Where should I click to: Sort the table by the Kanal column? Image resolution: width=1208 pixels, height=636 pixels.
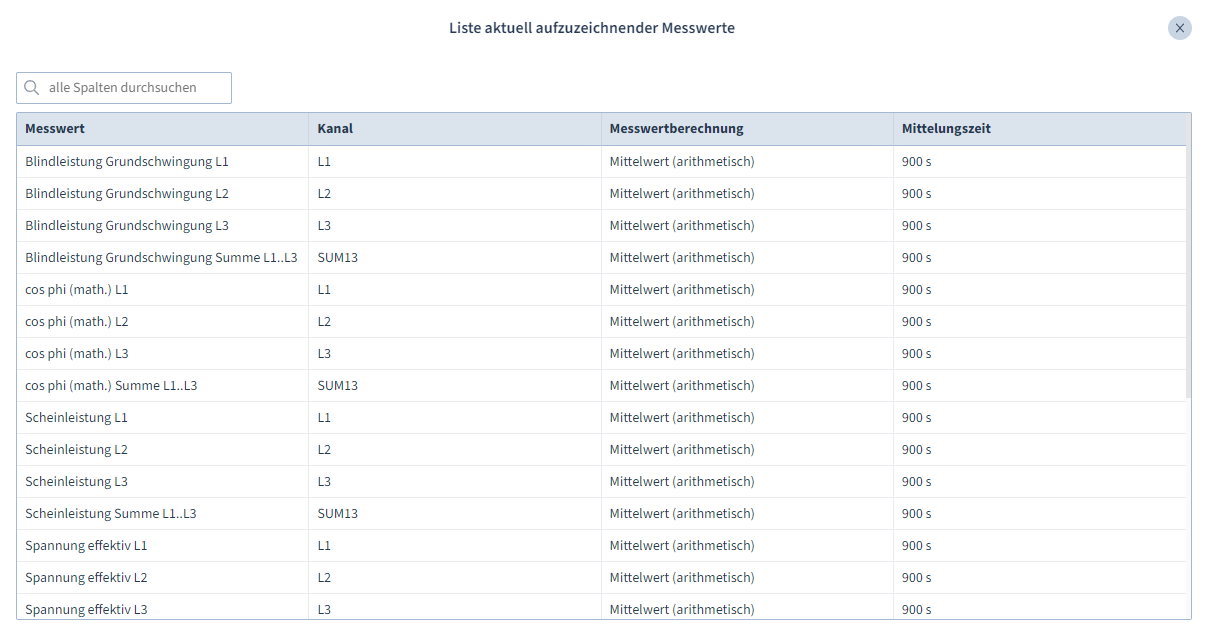(335, 128)
